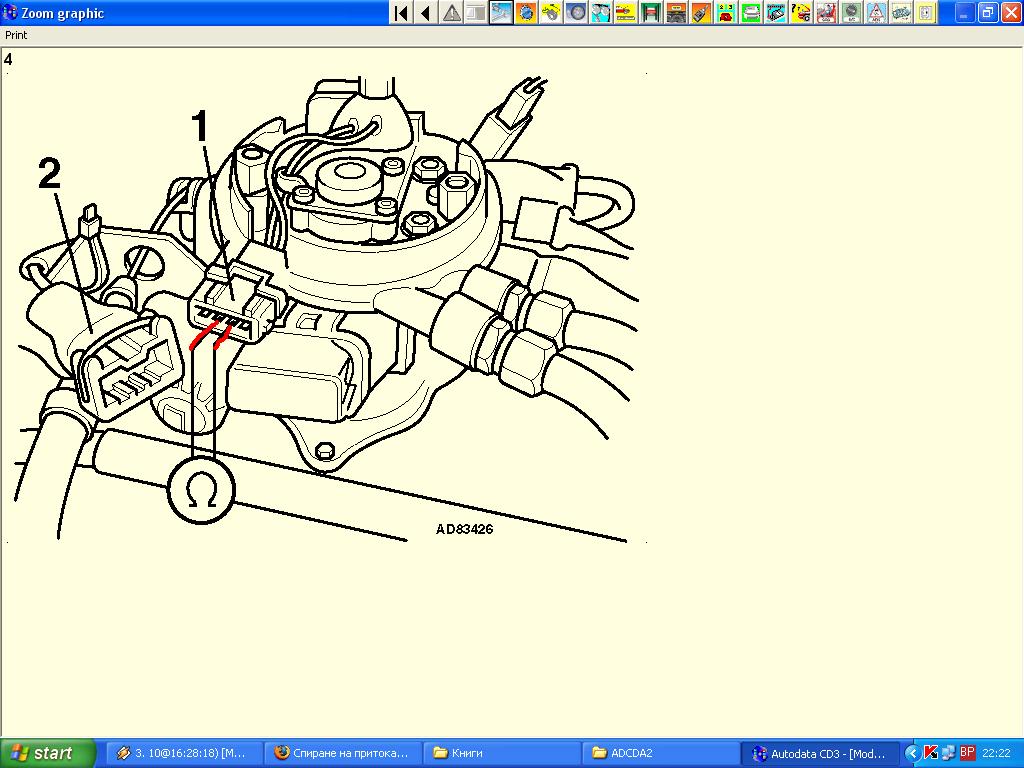
Task: Expand hidden system tray icons
Action: (912, 753)
